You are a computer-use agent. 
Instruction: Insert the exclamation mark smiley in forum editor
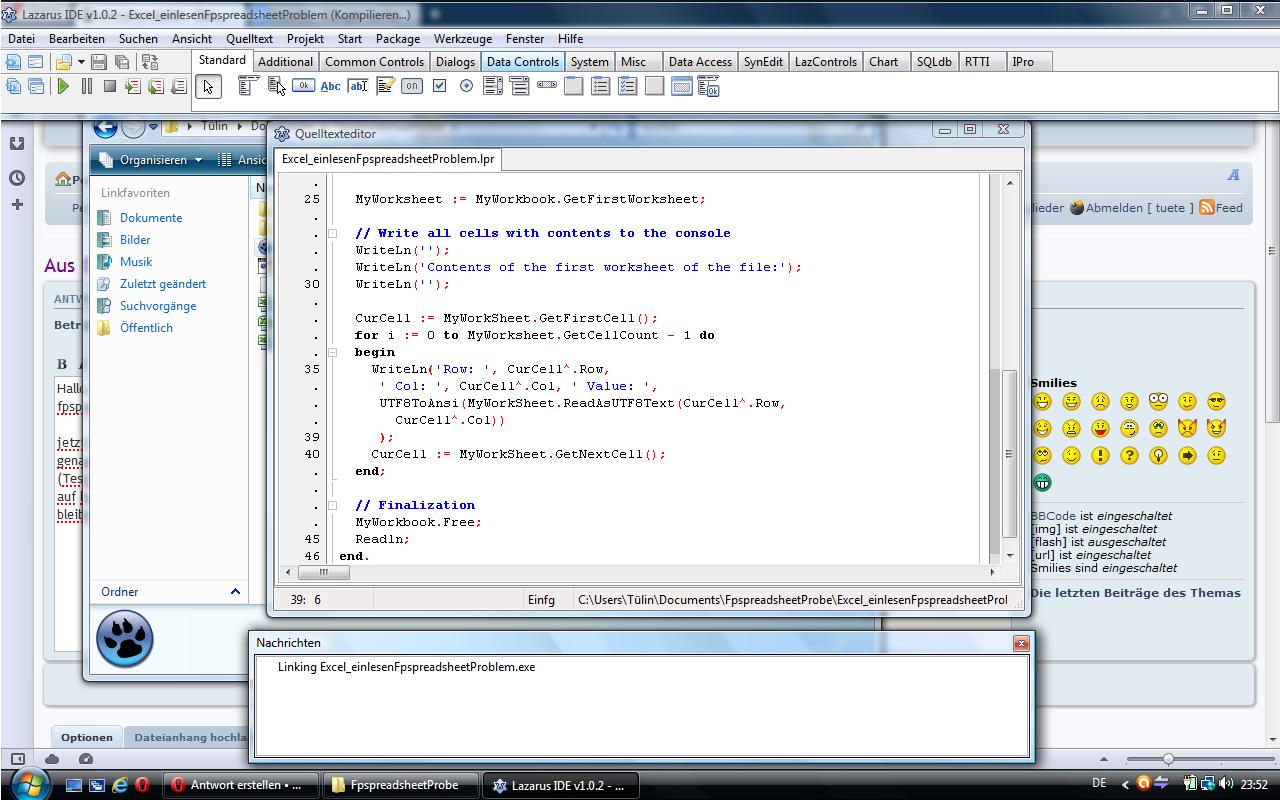tap(1100, 455)
